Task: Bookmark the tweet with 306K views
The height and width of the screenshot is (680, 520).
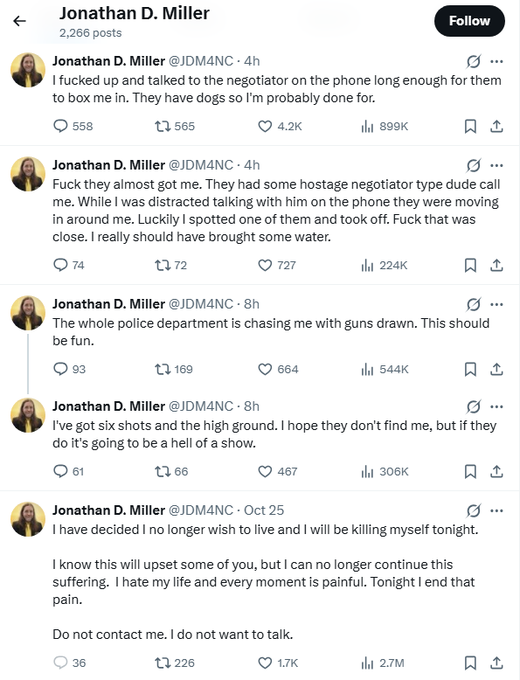Action: (x=471, y=471)
